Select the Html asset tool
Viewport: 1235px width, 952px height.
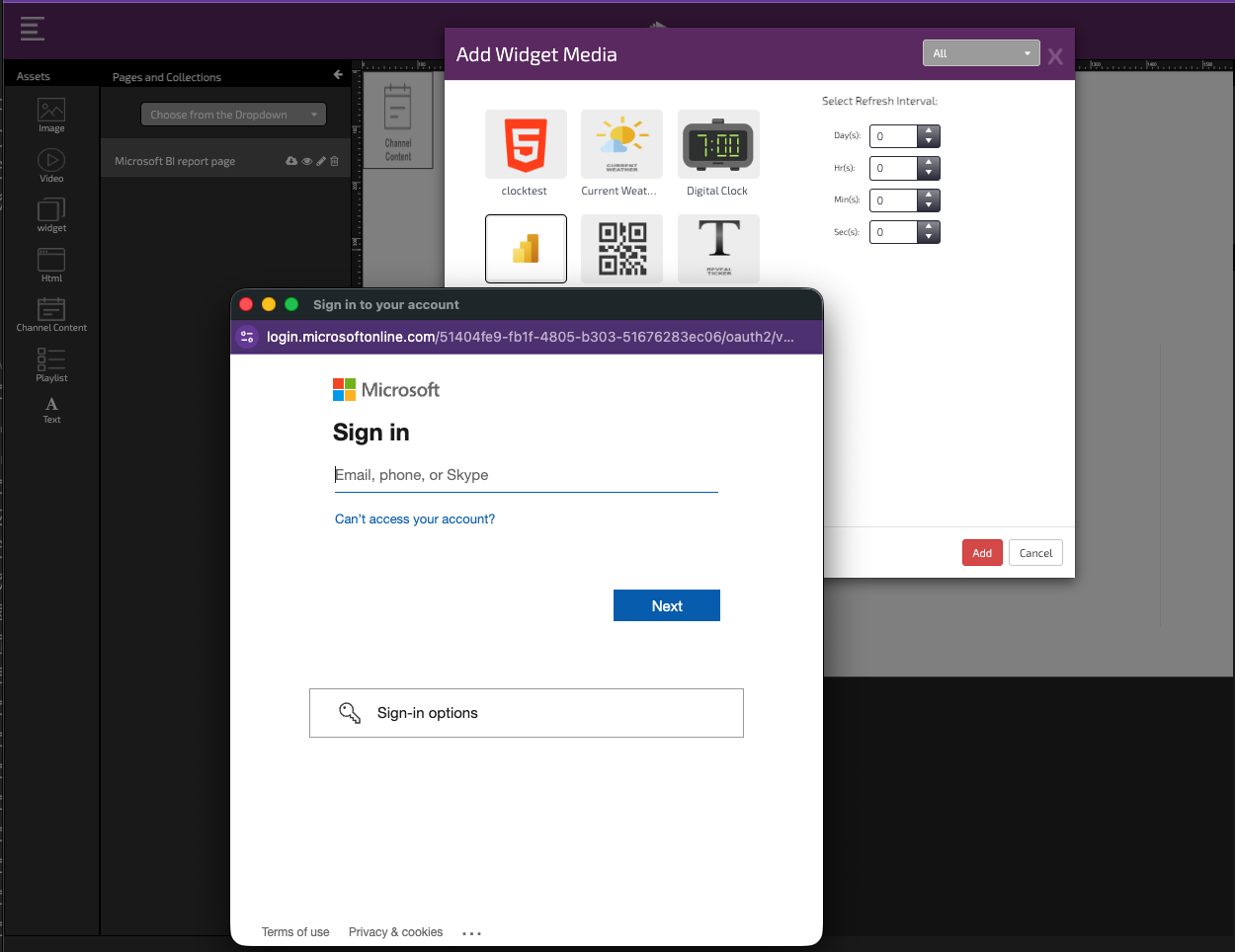coord(51,266)
